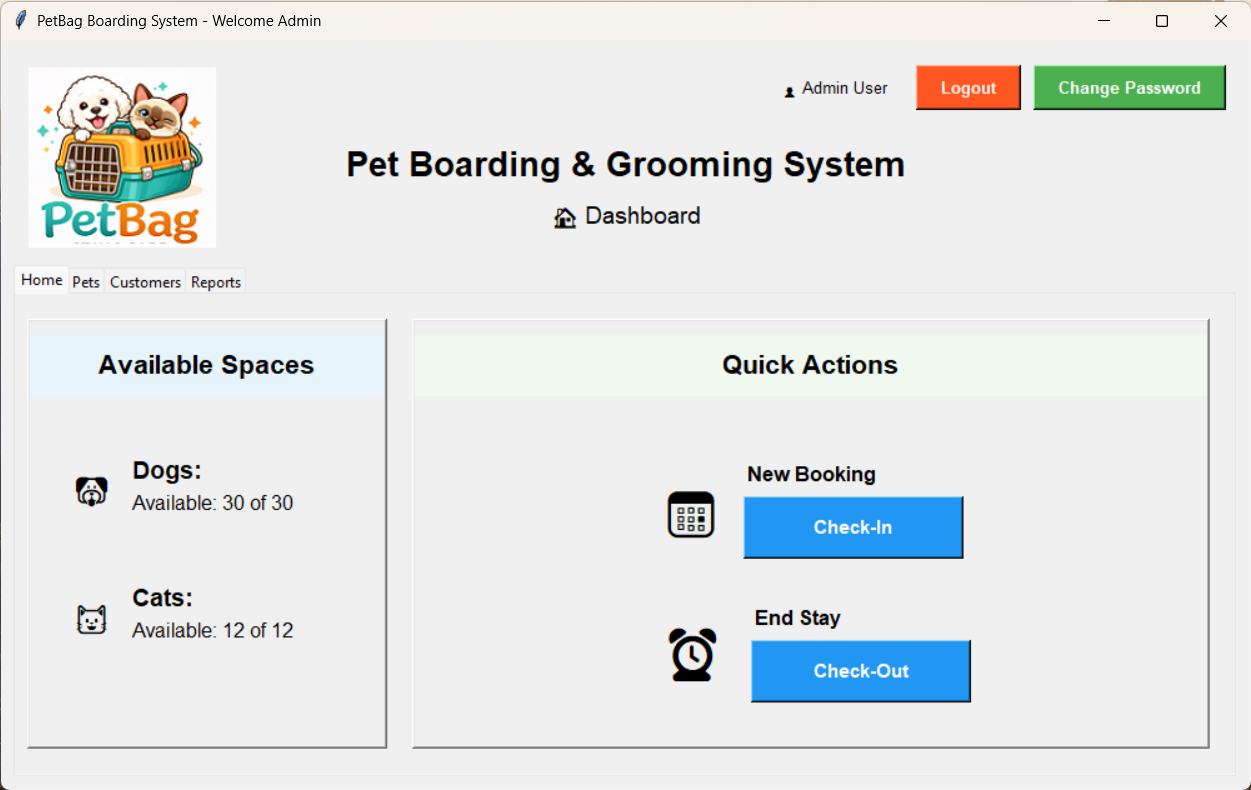Screen dimensions: 1251x790
Task: Click the Logout button
Action: pyautogui.click(x=967, y=87)
